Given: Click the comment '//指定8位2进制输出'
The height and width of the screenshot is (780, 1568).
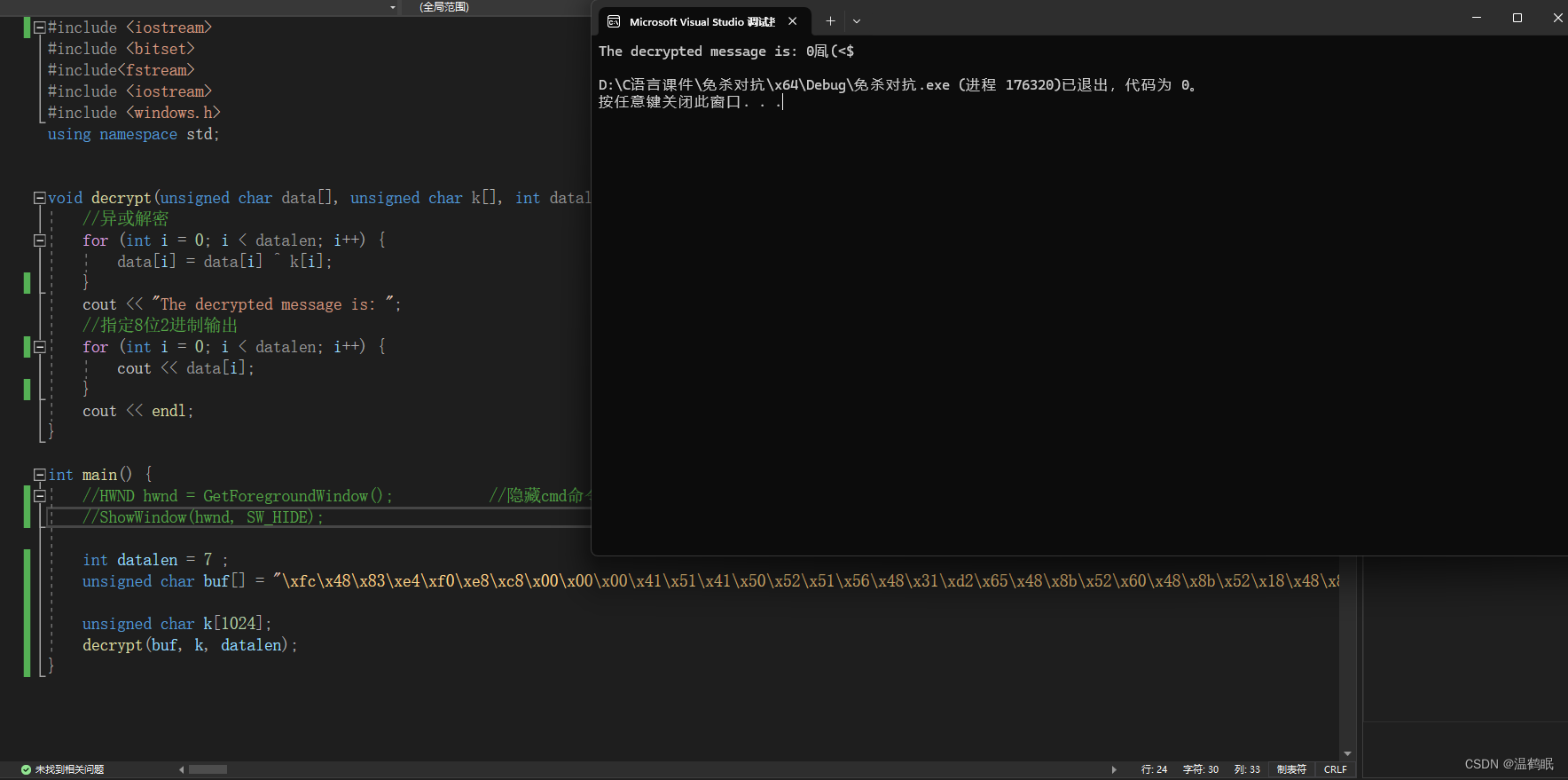Looking at the screenshot, I should pos(160,326).
